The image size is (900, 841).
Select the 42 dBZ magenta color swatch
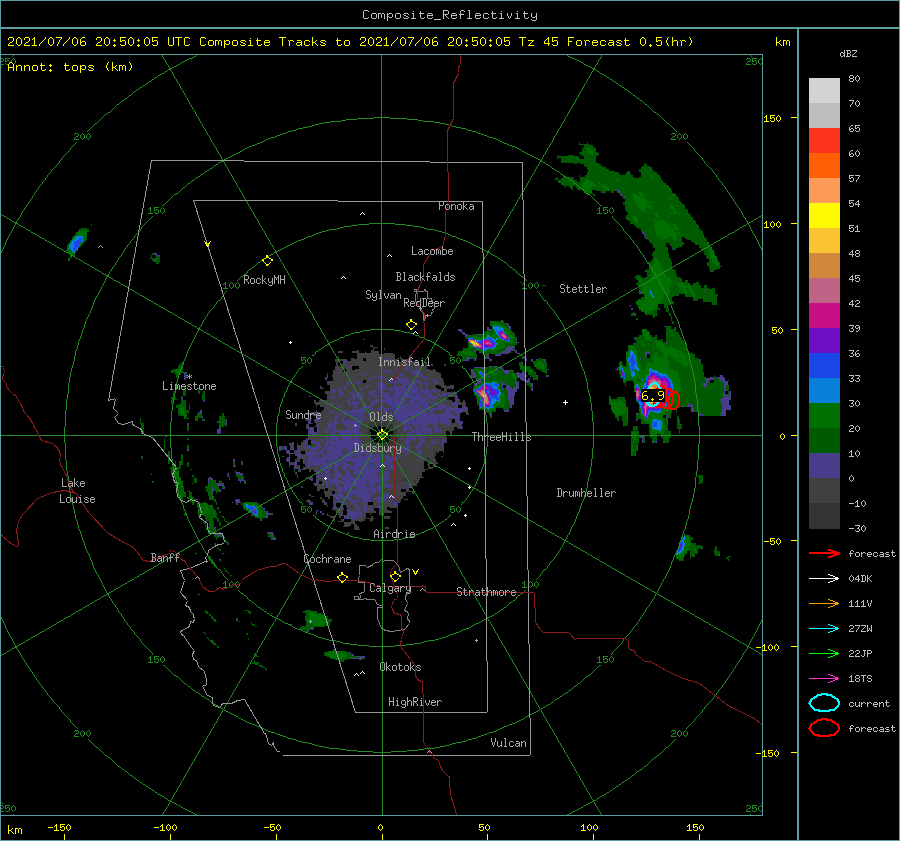pyautogui.click(x=824, y=315)
